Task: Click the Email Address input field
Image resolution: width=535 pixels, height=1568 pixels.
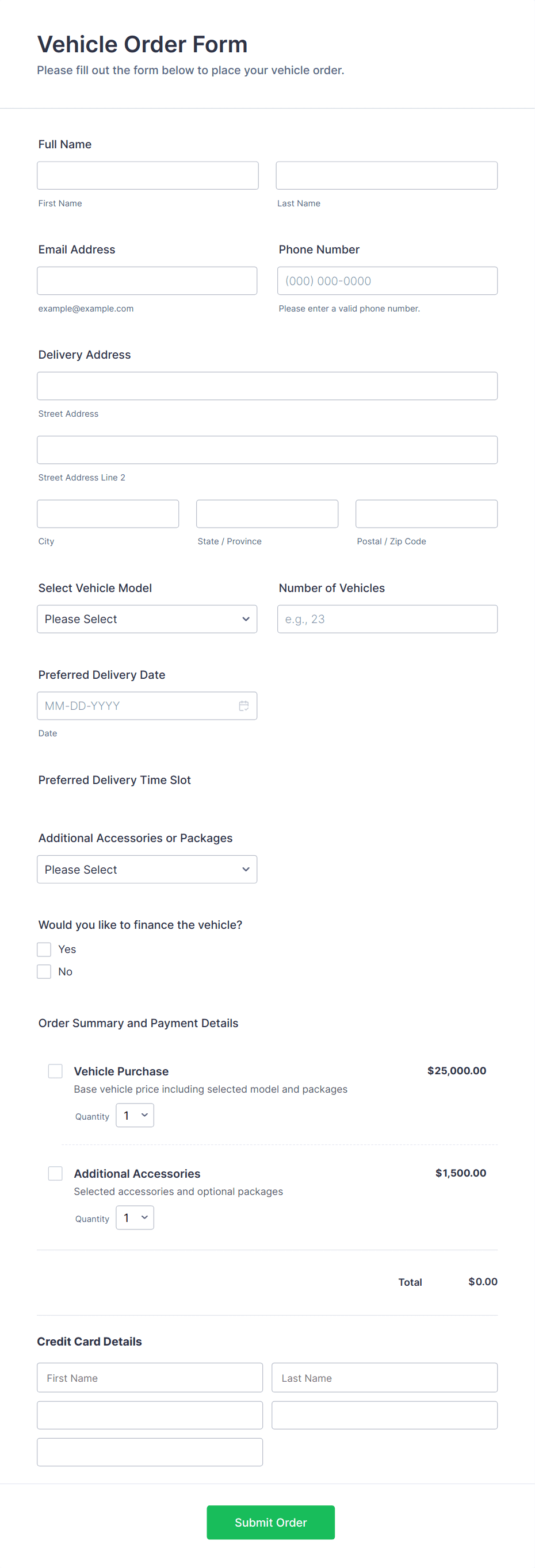Action: (x=147, y=280)
